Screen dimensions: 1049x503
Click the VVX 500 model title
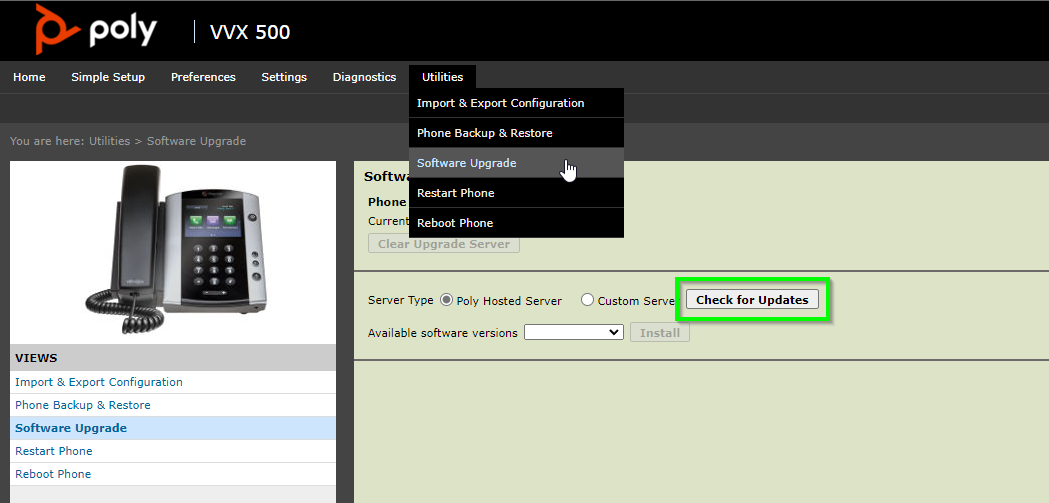coord(250,32)
